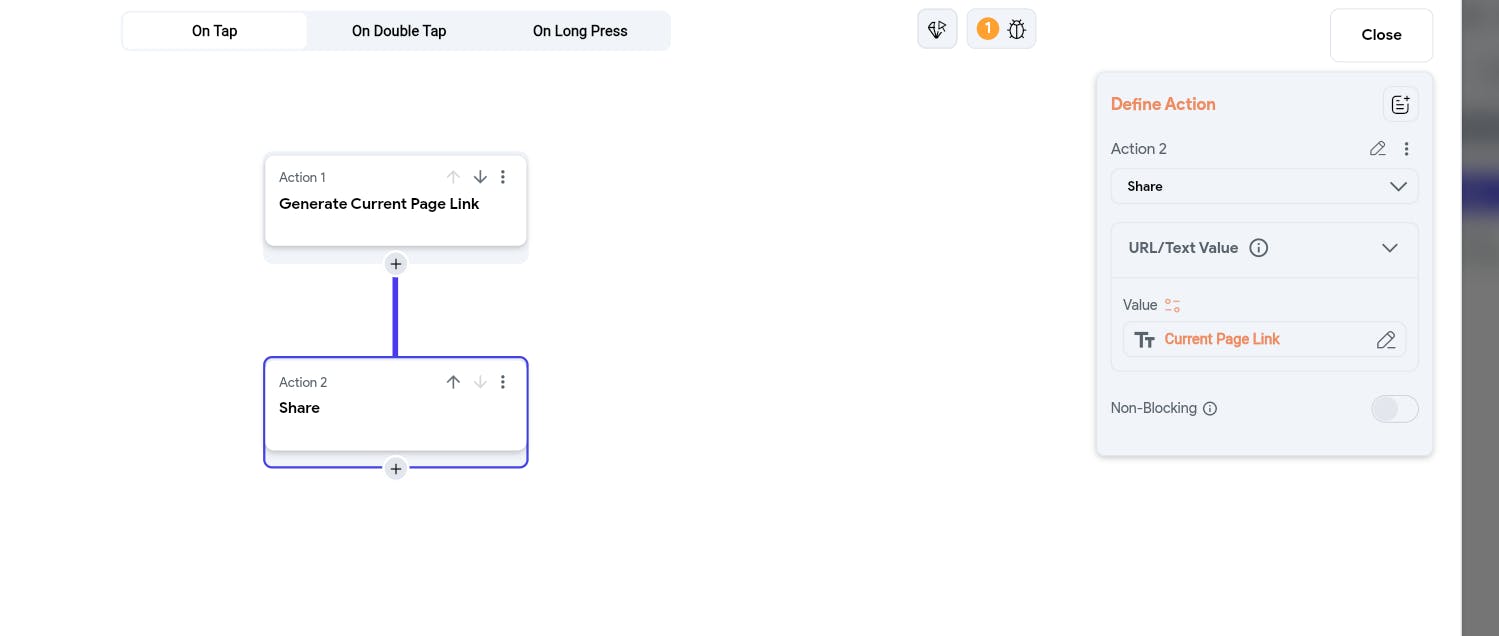
Task: Switch to the On Long Press tab
Action: coord(580,31)
